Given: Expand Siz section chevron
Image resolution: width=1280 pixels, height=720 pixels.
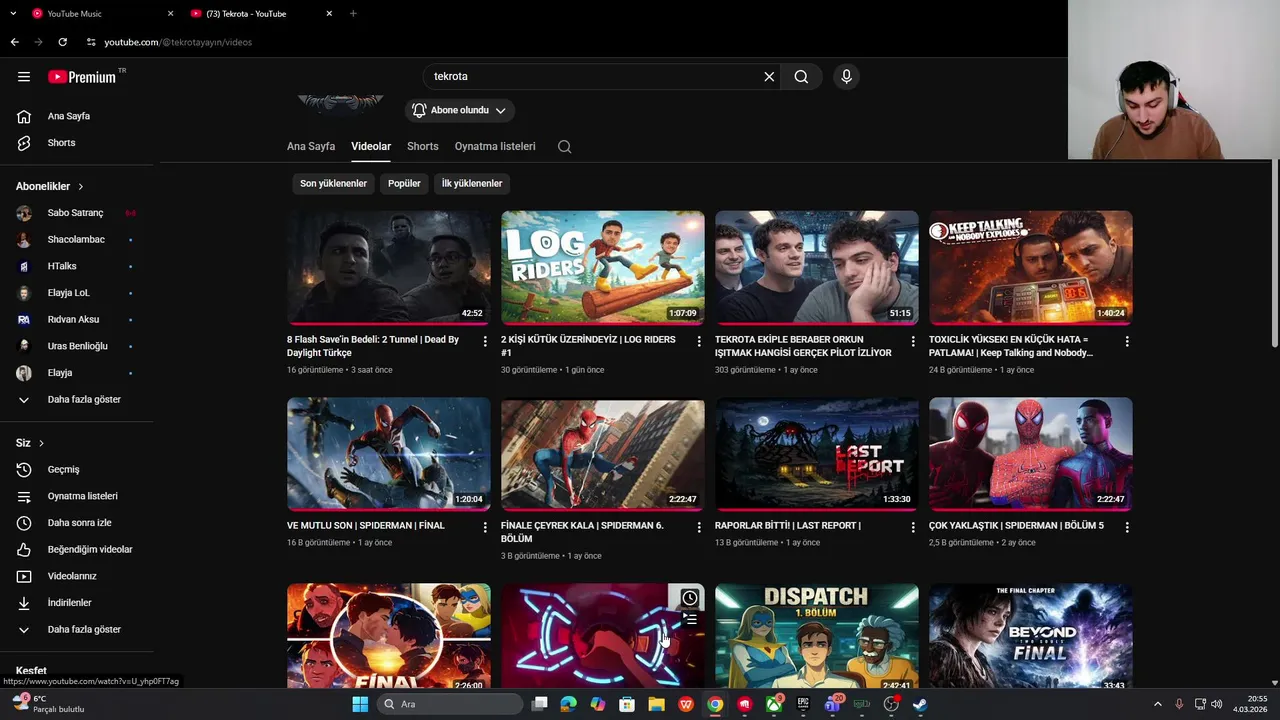Looking at the screenshot, I should pos(41,443).
